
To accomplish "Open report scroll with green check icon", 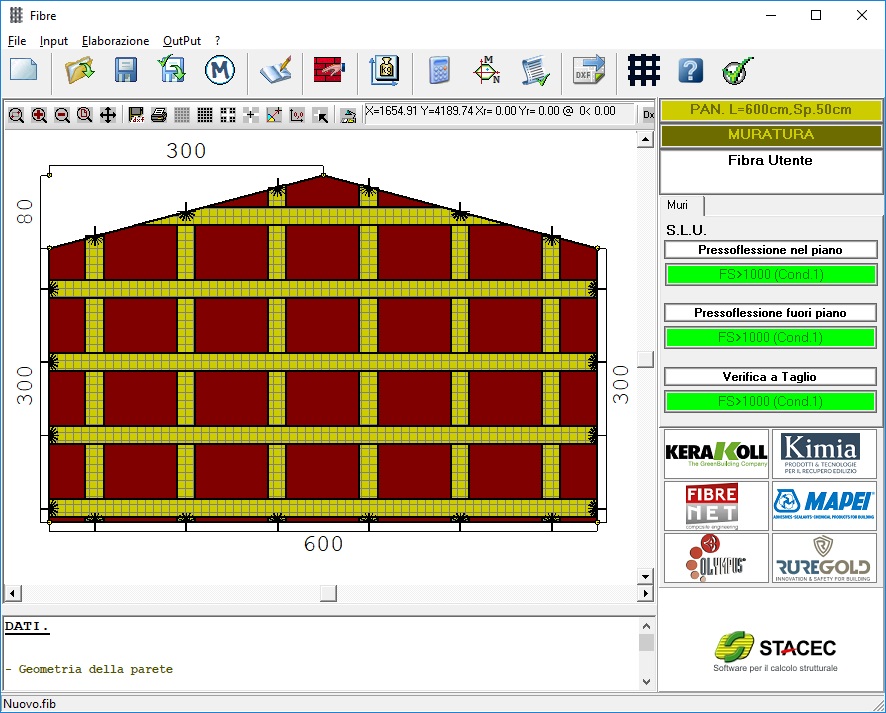I will [535, 71].
